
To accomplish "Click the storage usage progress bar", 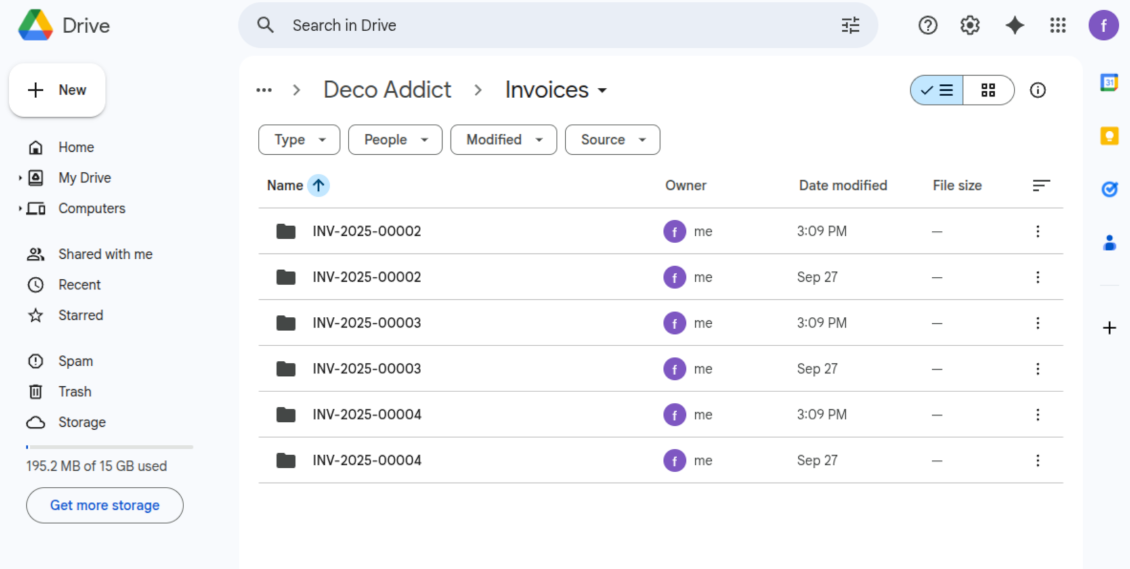I will (110, 447).
